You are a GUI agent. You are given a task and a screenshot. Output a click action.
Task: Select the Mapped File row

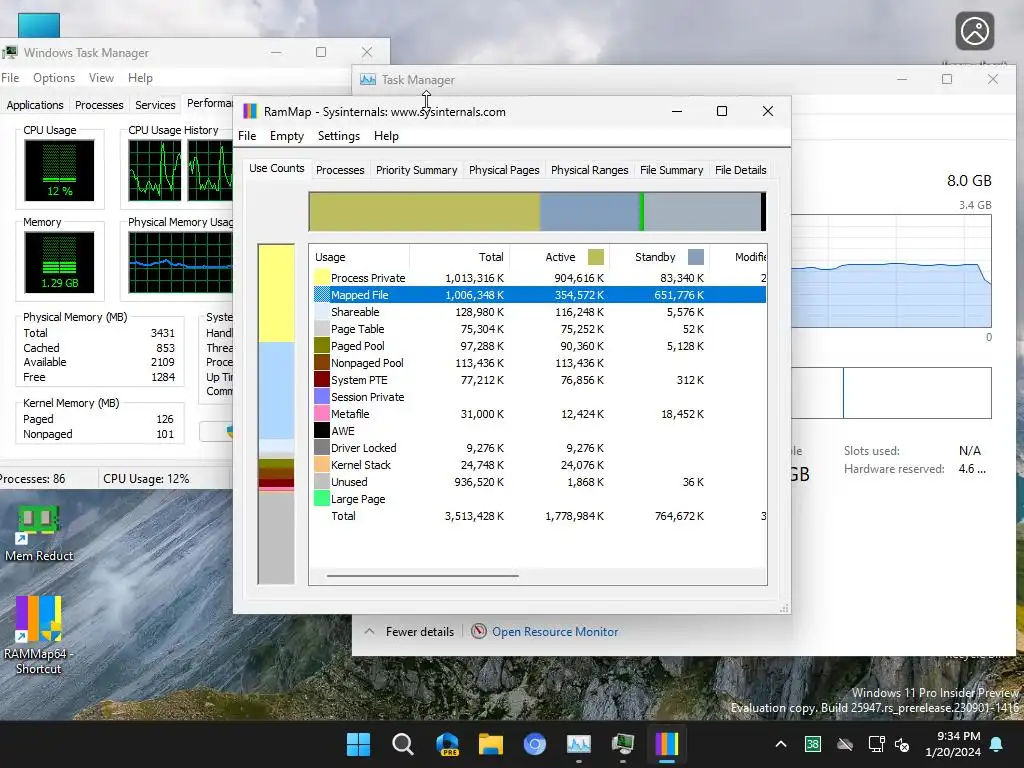pyautogui.click(x=539, y=295)
